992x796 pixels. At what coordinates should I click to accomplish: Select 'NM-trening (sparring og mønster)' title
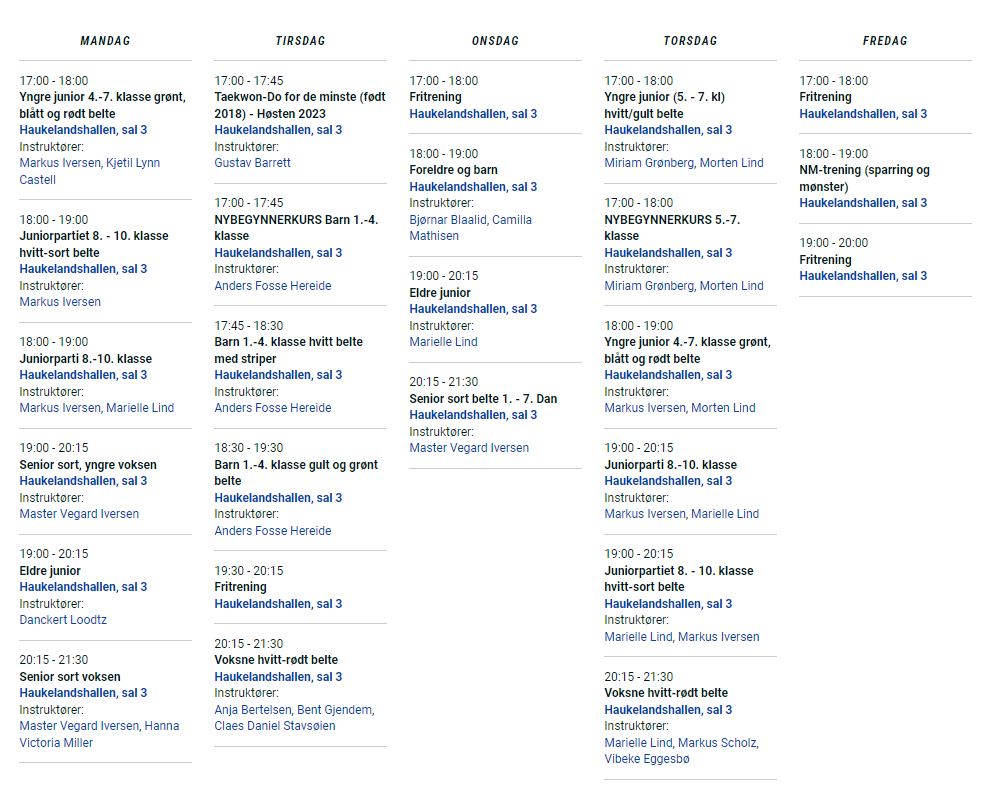pyautogui.click(x=864, y=178)
